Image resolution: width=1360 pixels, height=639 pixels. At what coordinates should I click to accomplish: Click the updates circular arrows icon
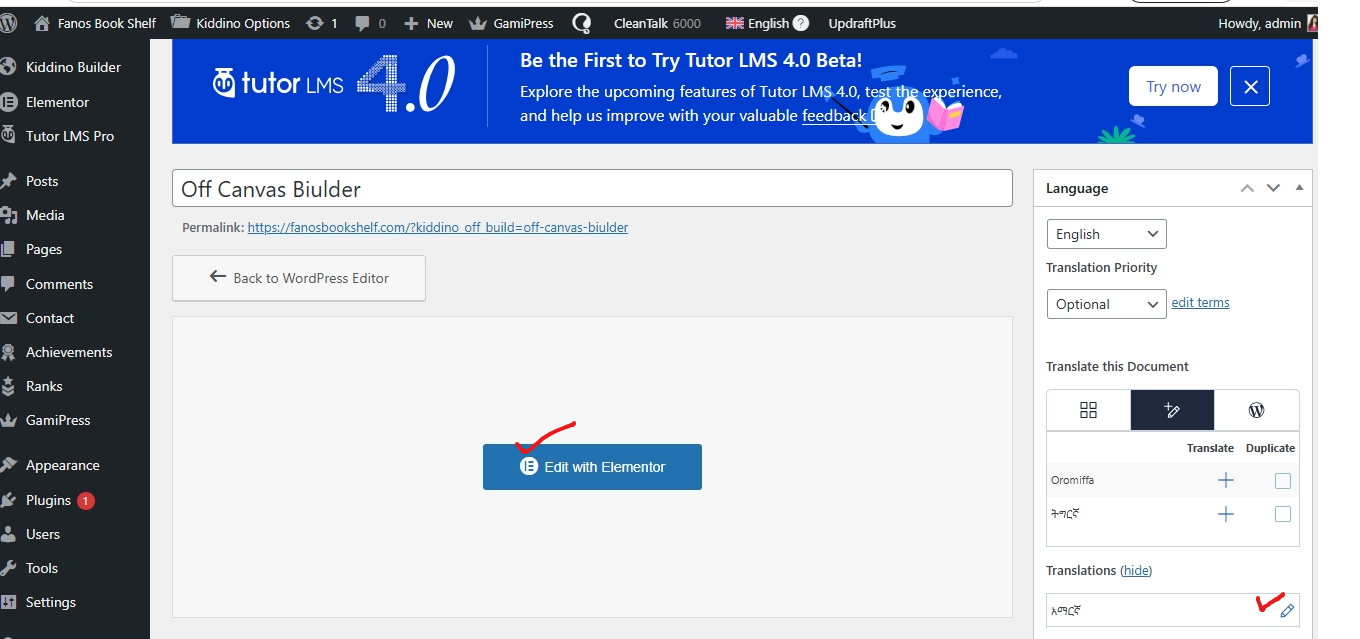[315, 23]
